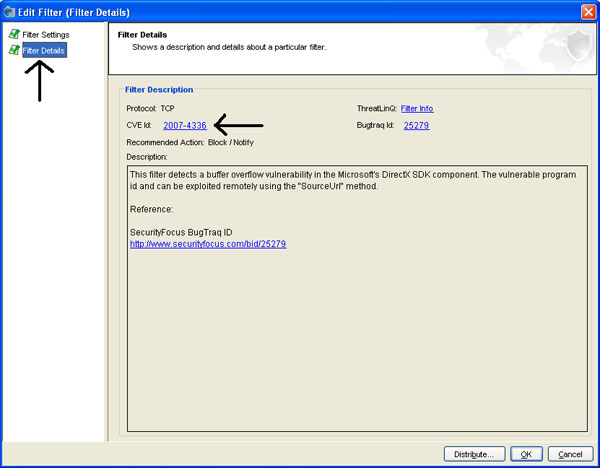Viewport: 600px width, 468px height.
Task: Close the Edit Filter dialog window
Action: (588, 10)
